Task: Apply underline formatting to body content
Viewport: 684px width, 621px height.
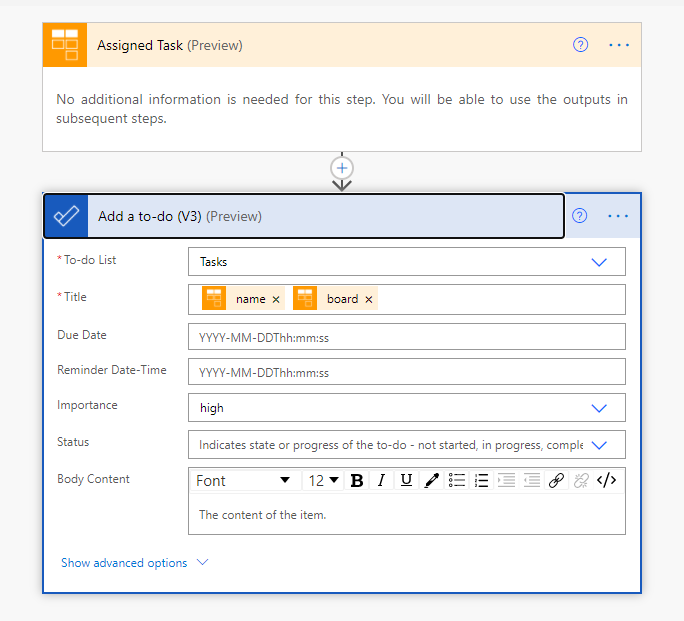Action: point(406,481)
